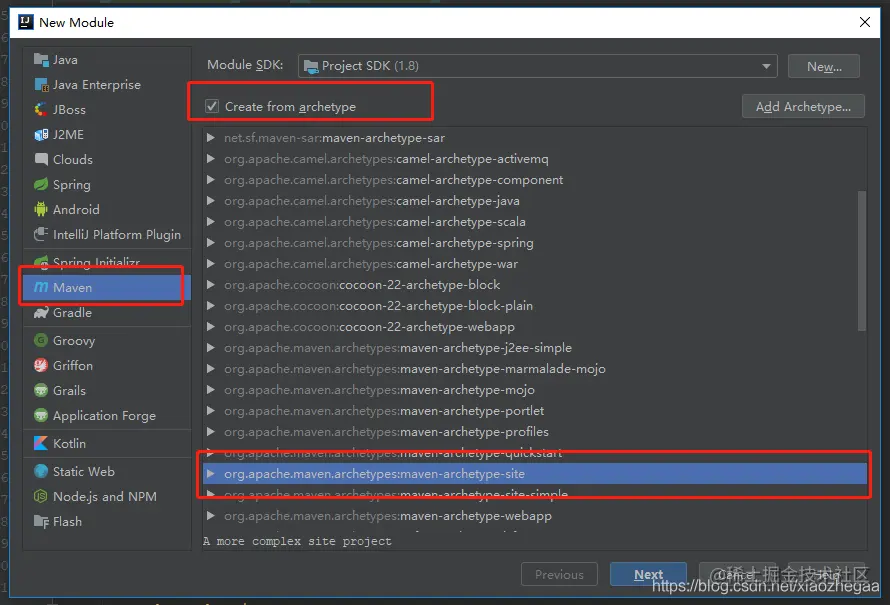Select maven-archetype-marmalade-mojo row
Viewport: 890px width, 605px height.
pos(535,369)
